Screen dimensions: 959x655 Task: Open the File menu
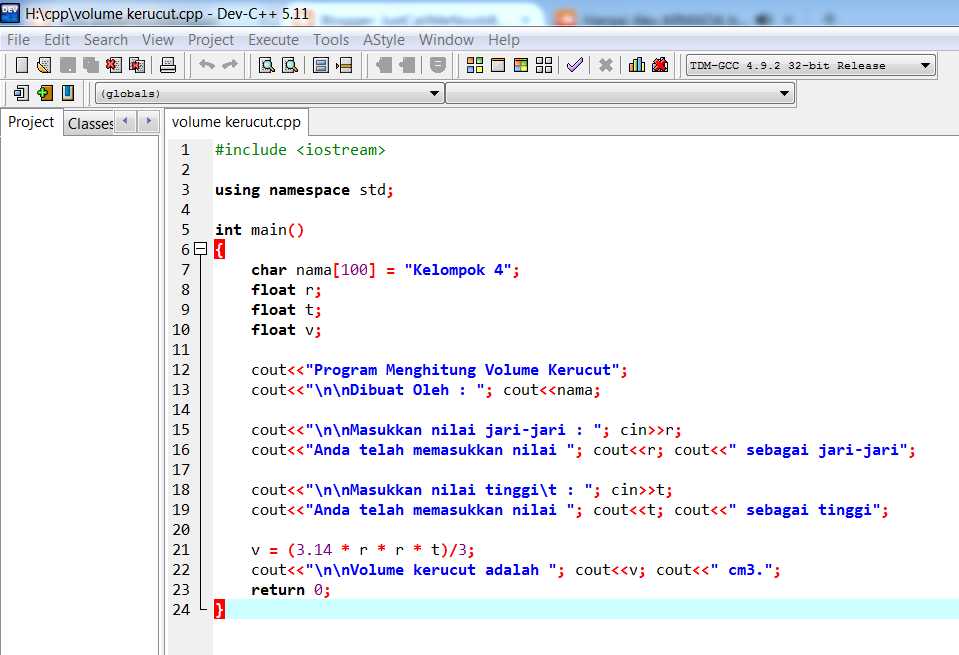18,40
